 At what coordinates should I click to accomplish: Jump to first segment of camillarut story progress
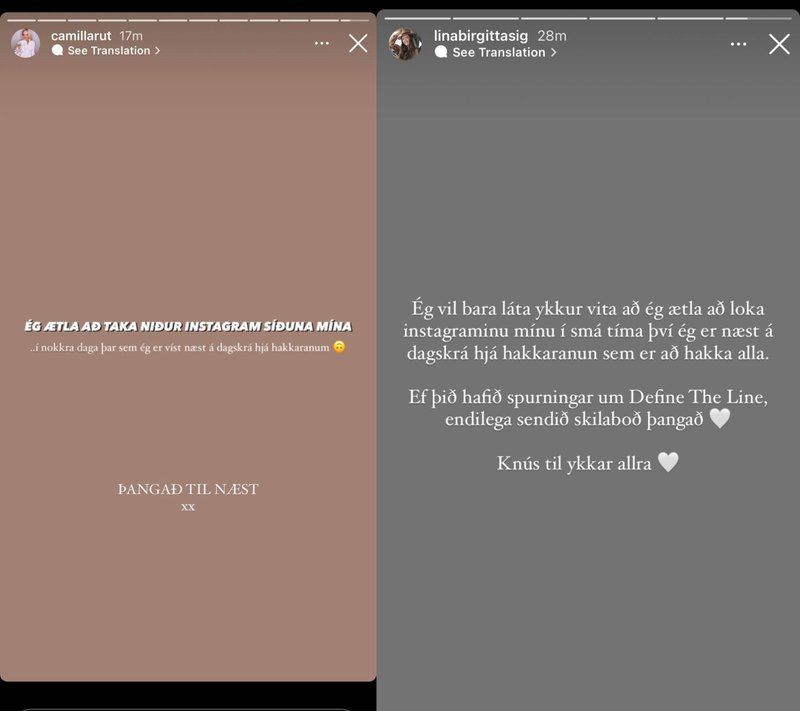[21, 20]
